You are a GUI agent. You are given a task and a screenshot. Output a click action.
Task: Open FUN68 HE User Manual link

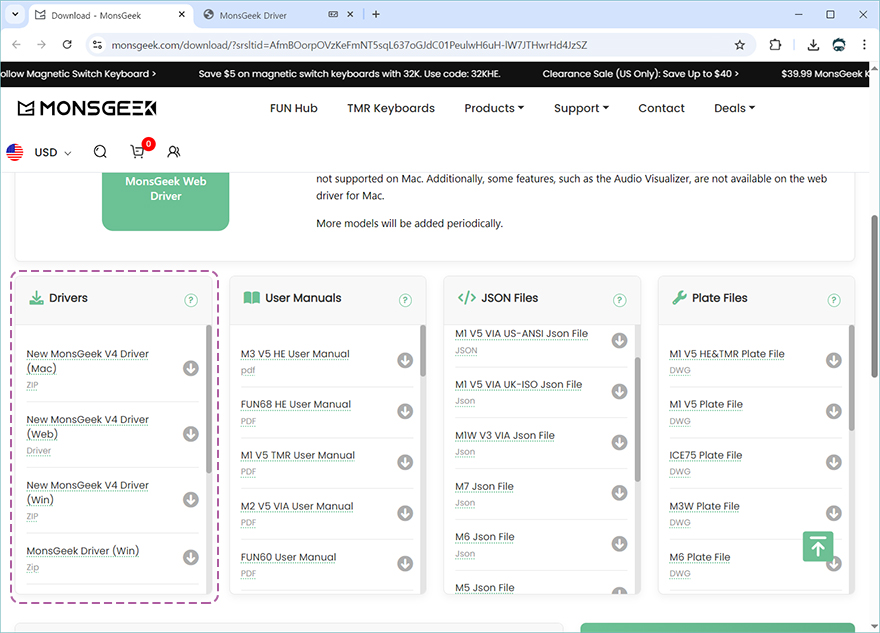pos(296,404)
